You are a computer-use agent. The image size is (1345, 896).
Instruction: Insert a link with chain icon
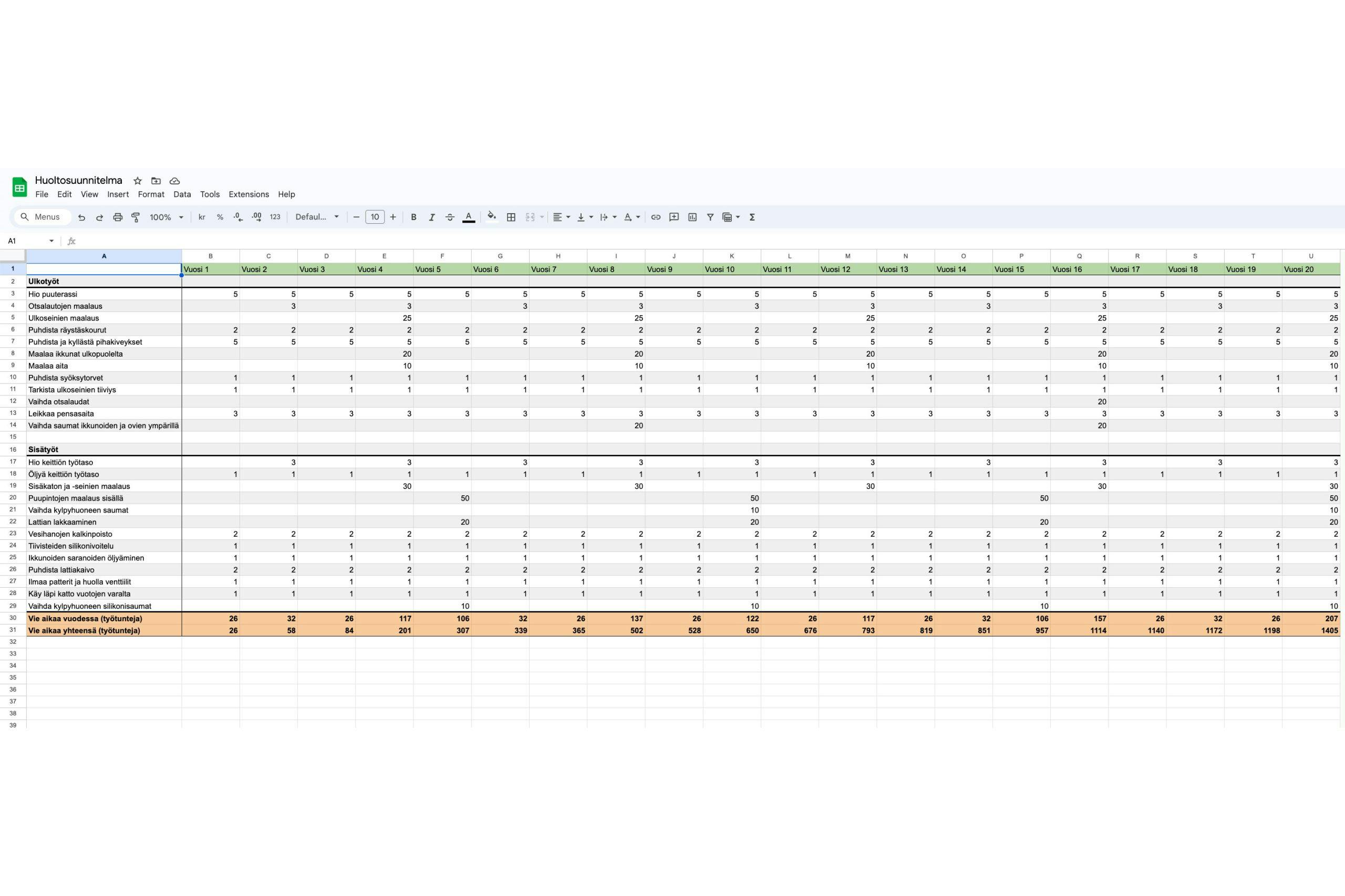click(x=656, y=217)
